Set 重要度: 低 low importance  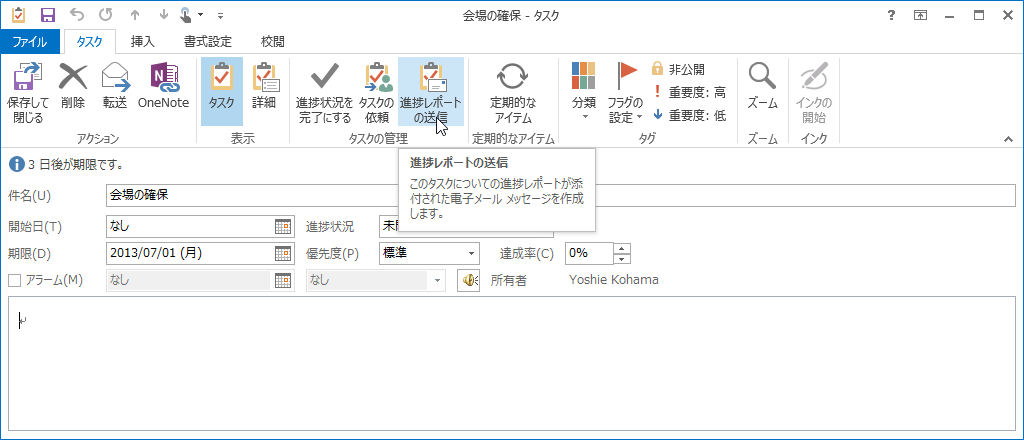coord(688,115)
